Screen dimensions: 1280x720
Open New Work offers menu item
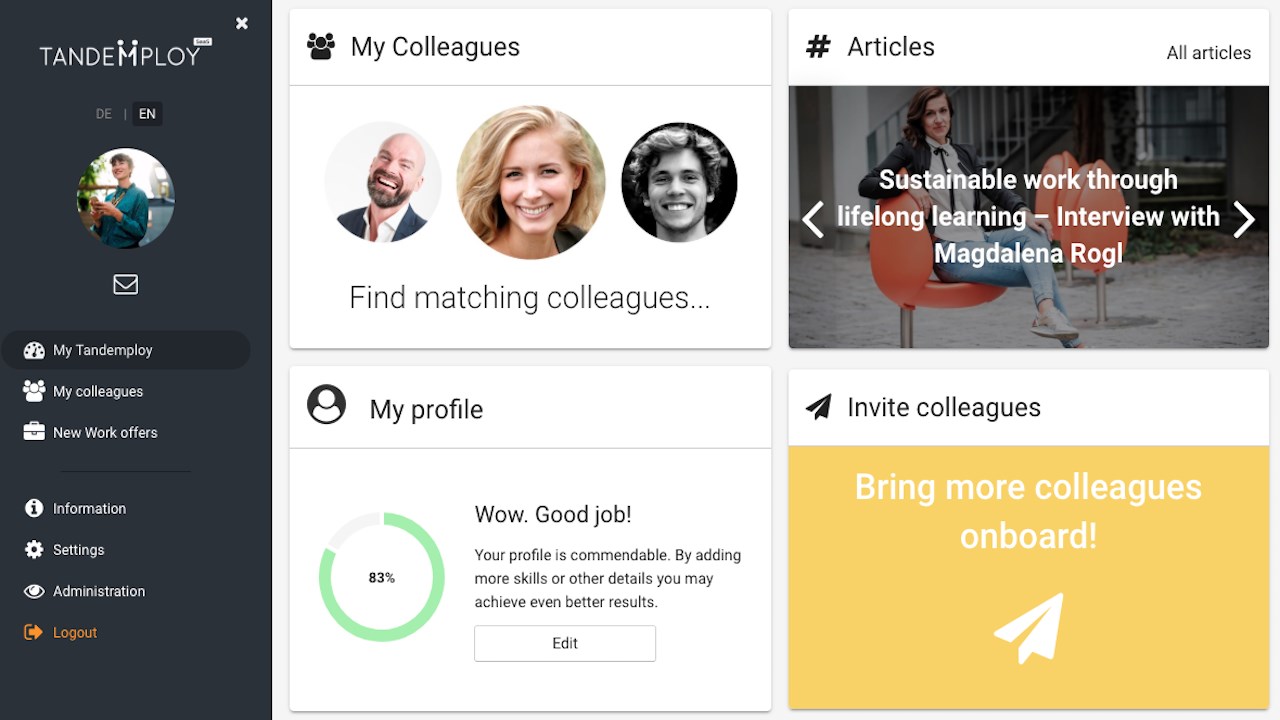[105, 432]
